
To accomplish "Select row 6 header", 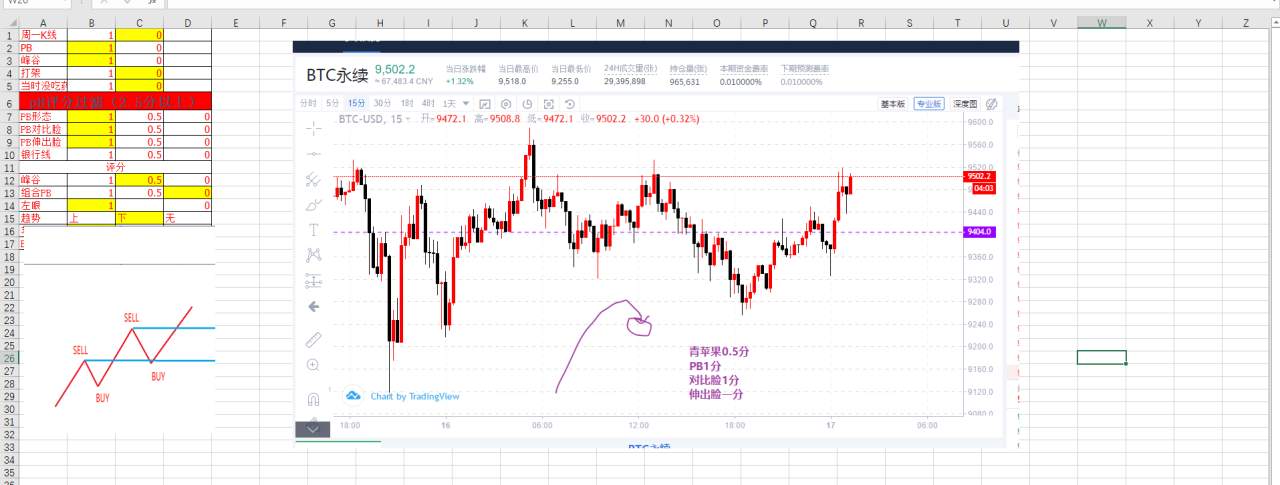I will [x=9, y=102].
